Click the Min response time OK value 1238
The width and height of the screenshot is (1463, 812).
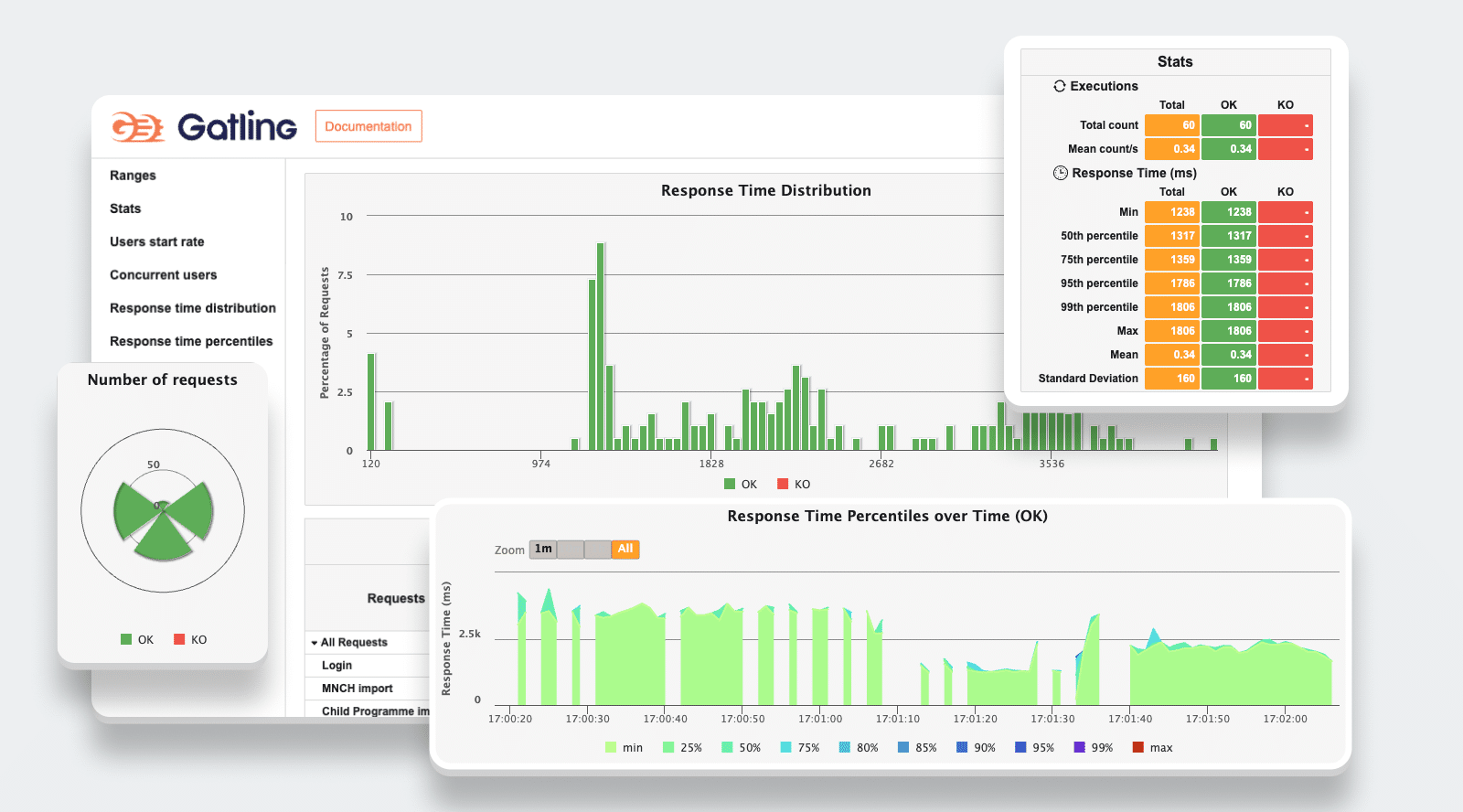point(1229,212)
